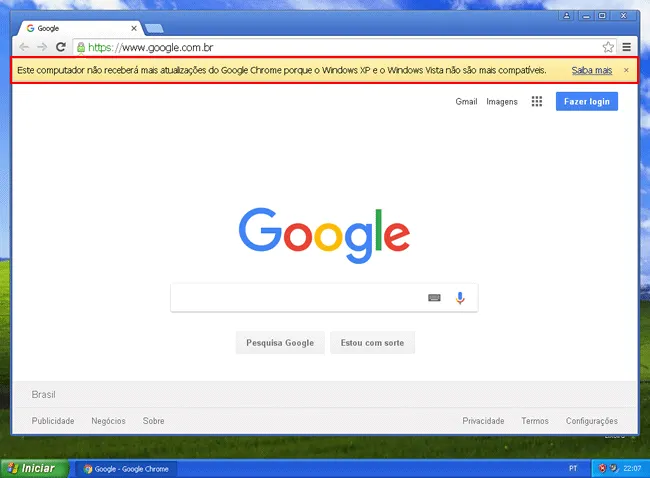Open the on-screen keyboard input tool
The width and height of the screenshot is (650, 478).
tap(434, 298)
